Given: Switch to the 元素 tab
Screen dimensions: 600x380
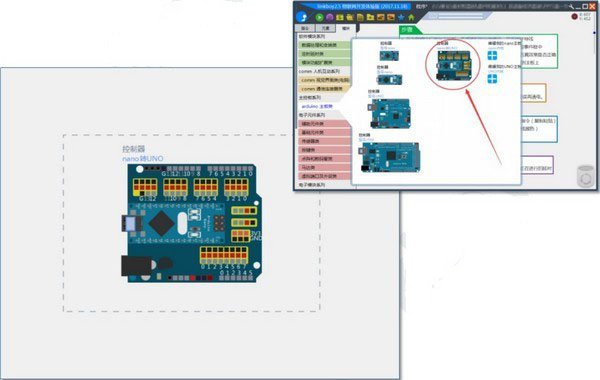Looking at the screenshot, I should 325,28.
